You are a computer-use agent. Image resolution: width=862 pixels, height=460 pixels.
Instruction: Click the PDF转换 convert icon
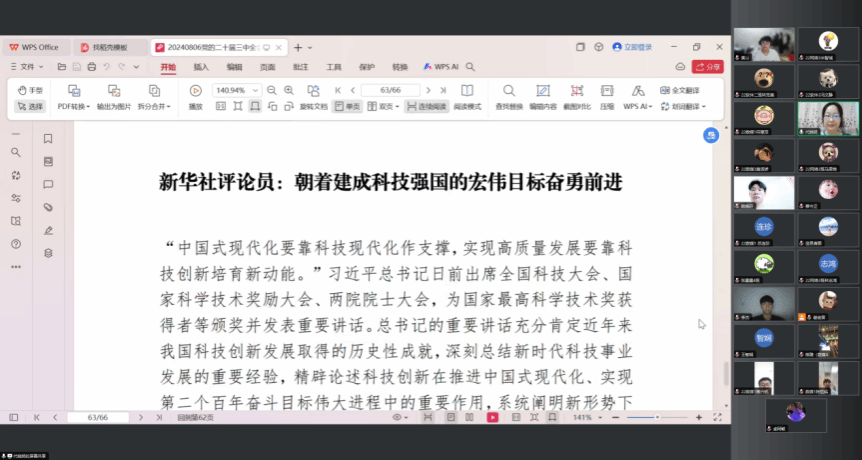[73, 91]
